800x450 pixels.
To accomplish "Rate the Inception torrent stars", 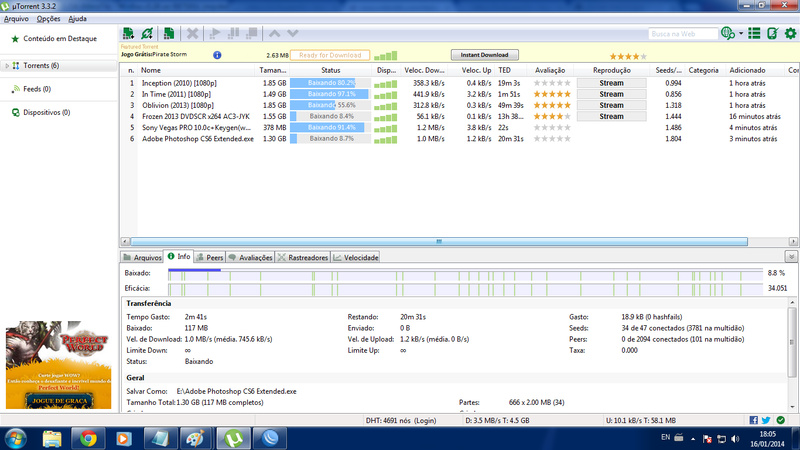I will [552, 83].
